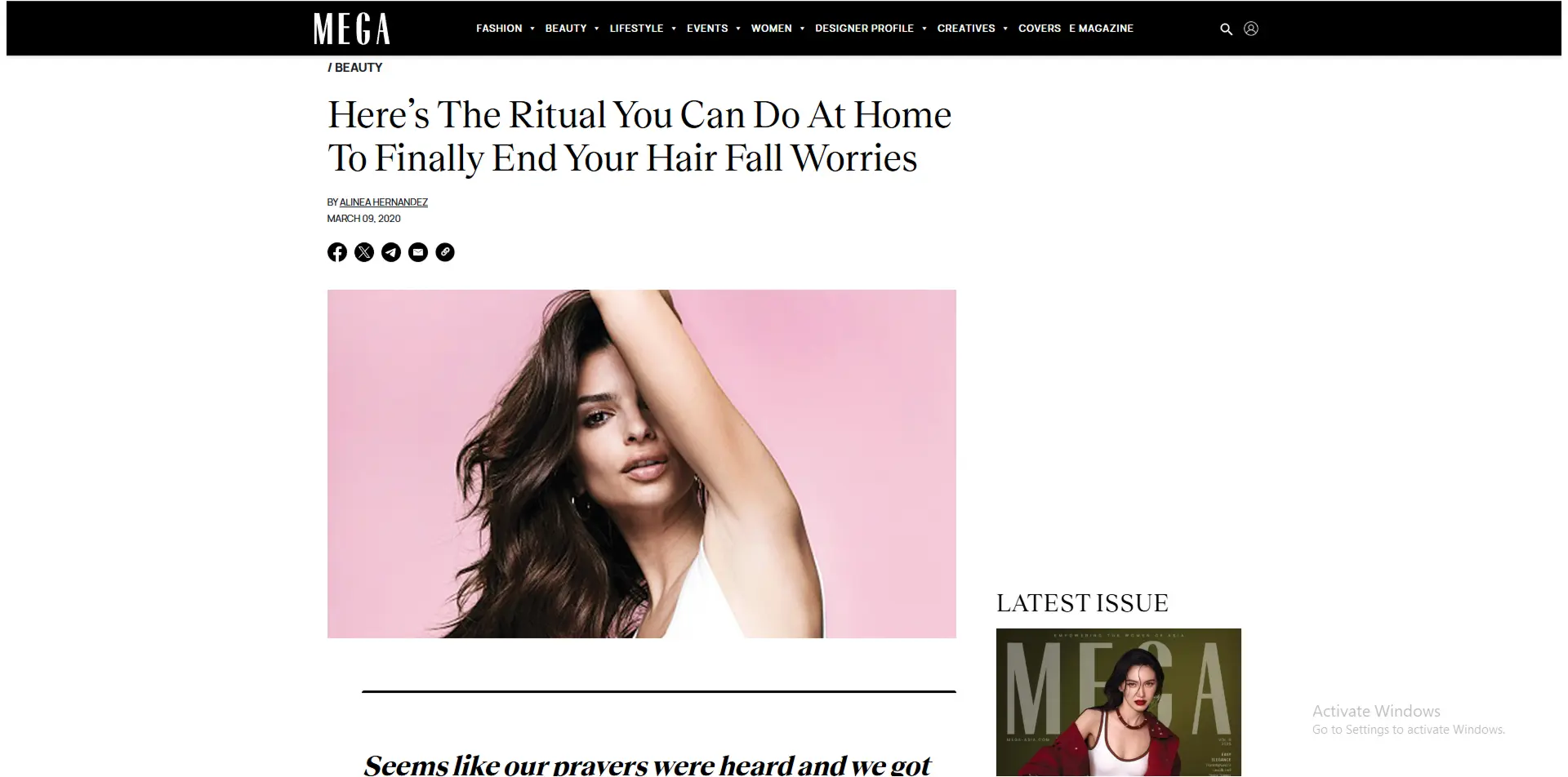Open the user account icon
This screenshot has height=777, width=1568.
(1250, 29)
